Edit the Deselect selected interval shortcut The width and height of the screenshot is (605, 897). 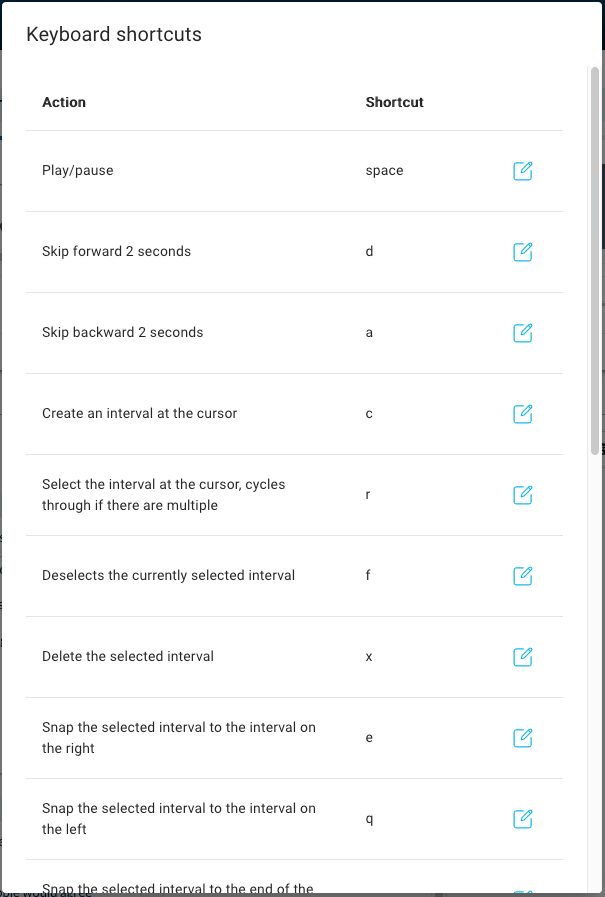click(x=522, y=576)
